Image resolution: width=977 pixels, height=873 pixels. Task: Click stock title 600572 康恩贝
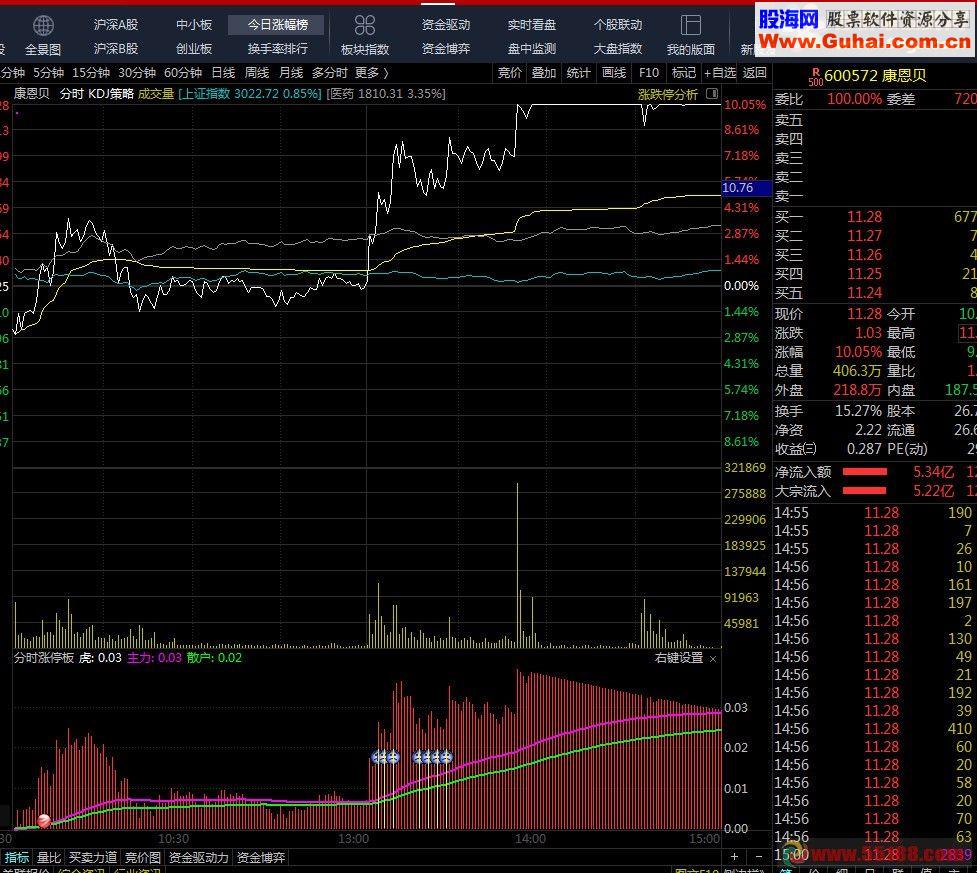(875, 76)
